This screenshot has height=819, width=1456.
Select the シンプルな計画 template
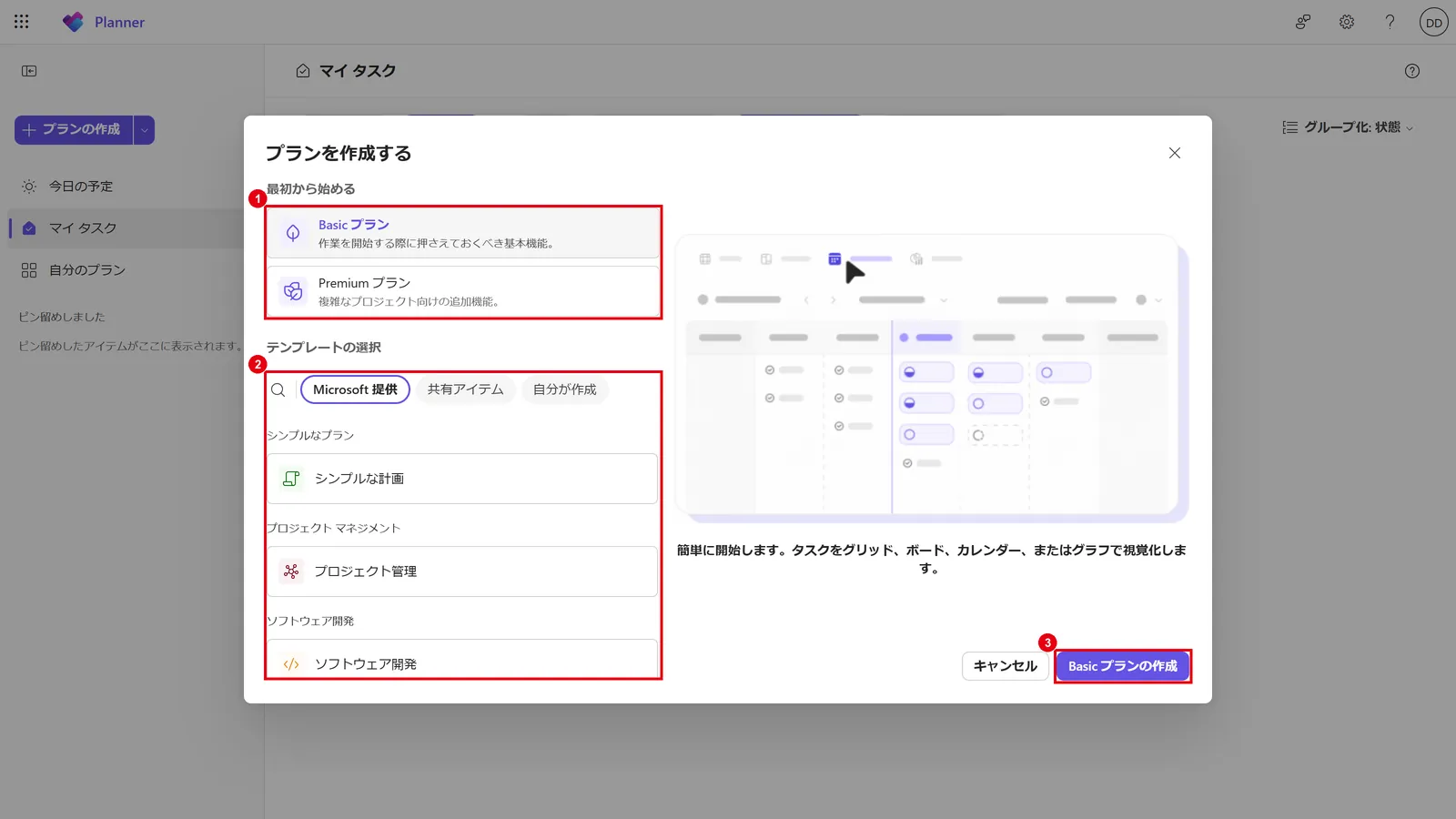[x=462, y=479]
